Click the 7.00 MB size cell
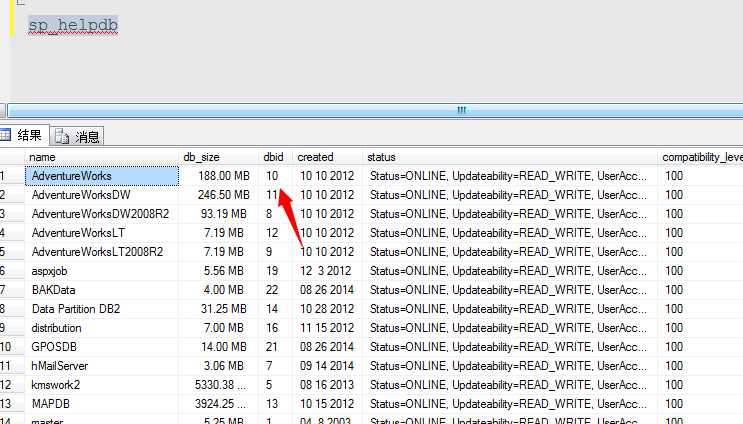The height and width of the screenshot is (424, 743). click(x=219, y=328)
